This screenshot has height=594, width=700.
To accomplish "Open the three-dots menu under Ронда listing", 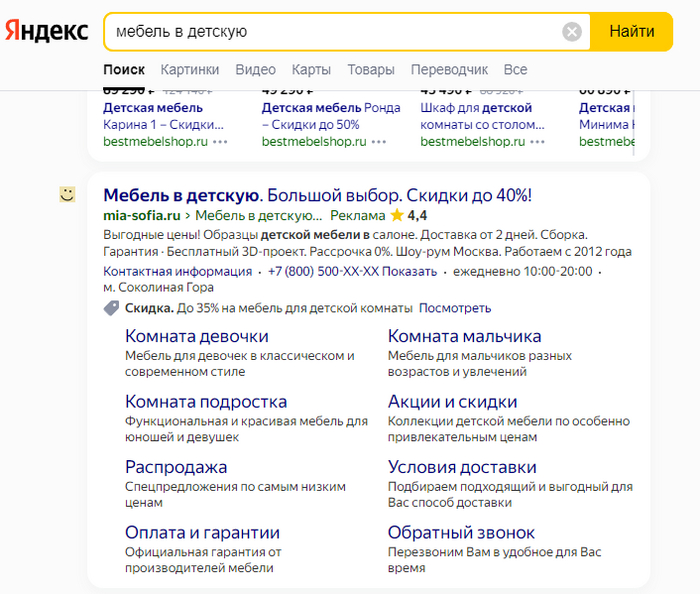I will 379,142.
